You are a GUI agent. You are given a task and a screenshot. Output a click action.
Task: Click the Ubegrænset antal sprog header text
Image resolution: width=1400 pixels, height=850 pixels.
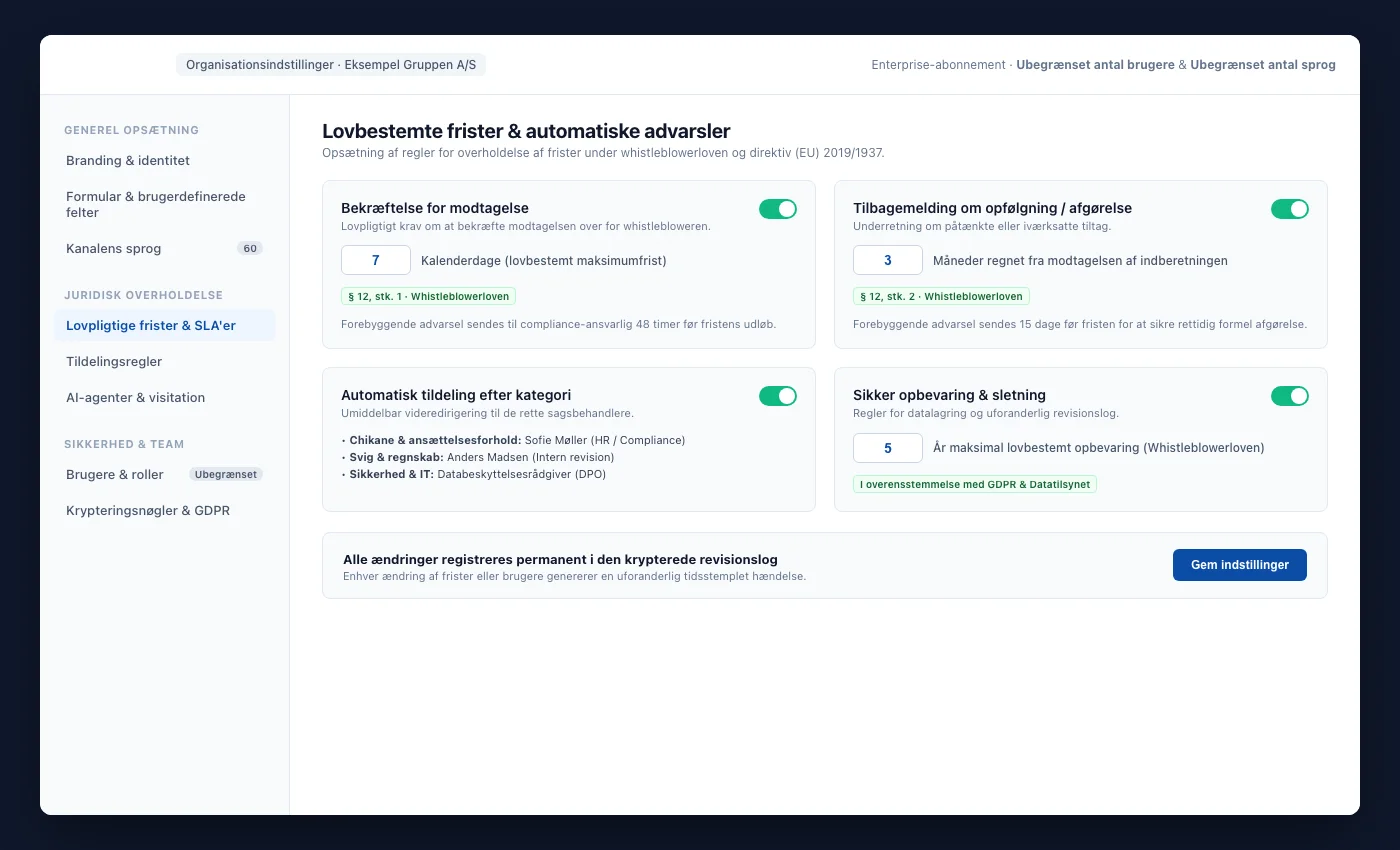point(1263,65)
